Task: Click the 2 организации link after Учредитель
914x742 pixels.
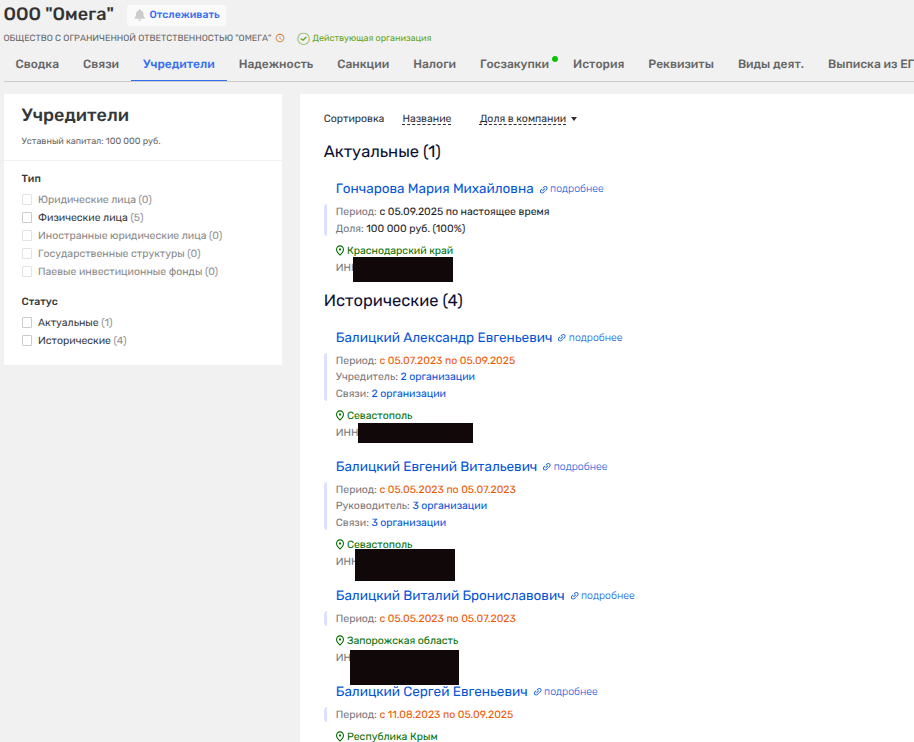Action: 437,377
